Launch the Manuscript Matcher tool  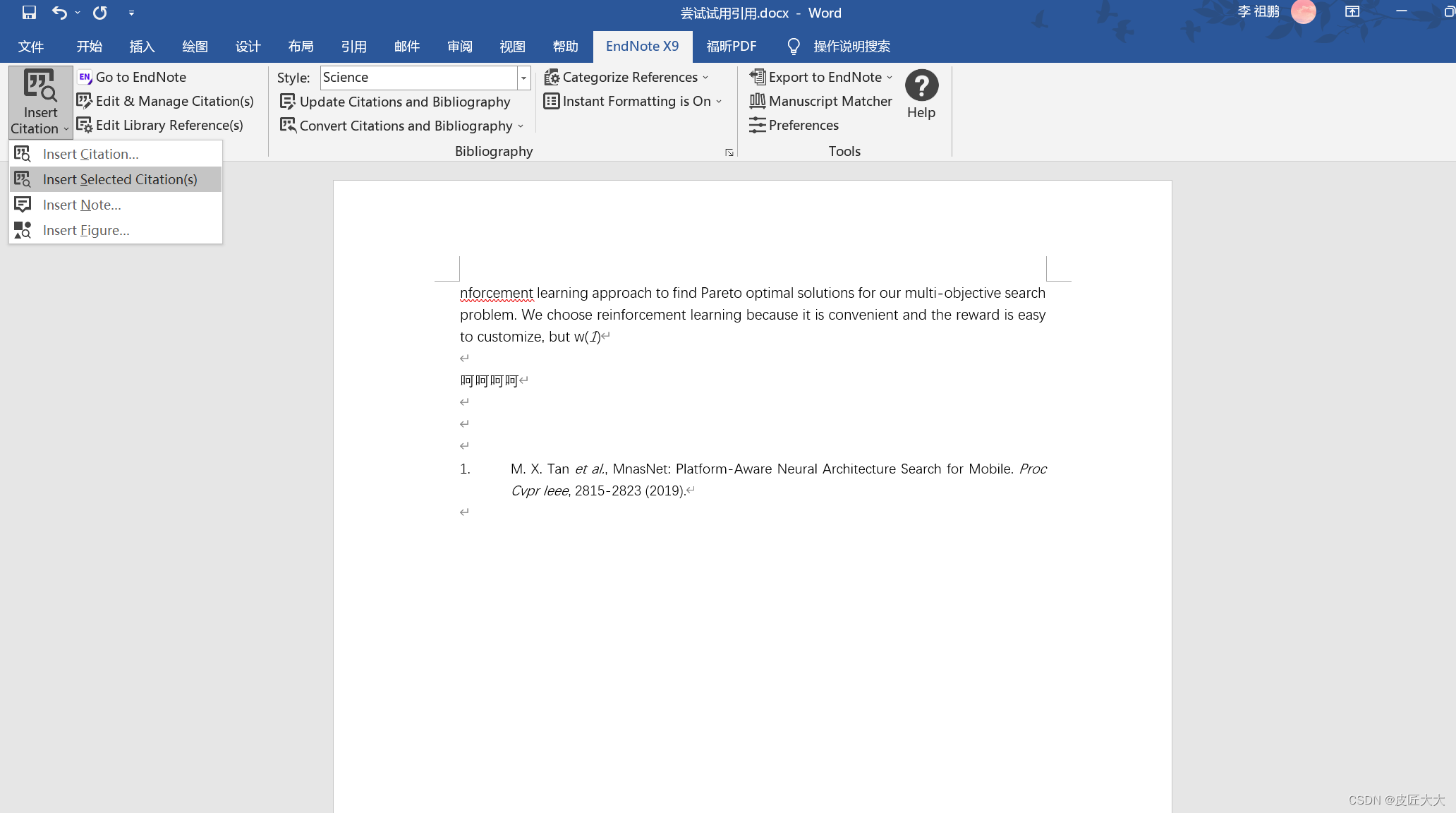tap(830, 101)
